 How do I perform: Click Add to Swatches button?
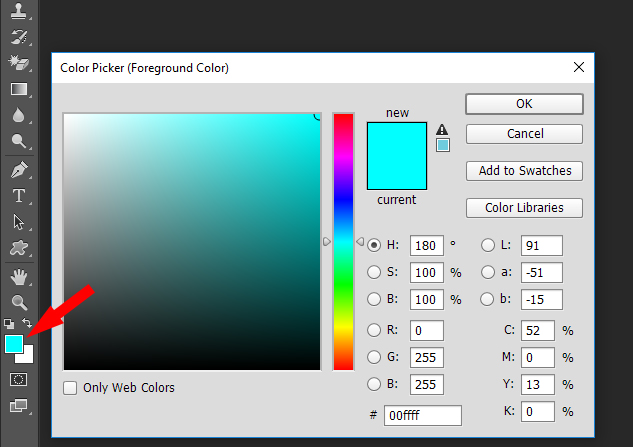coord(524,171)
